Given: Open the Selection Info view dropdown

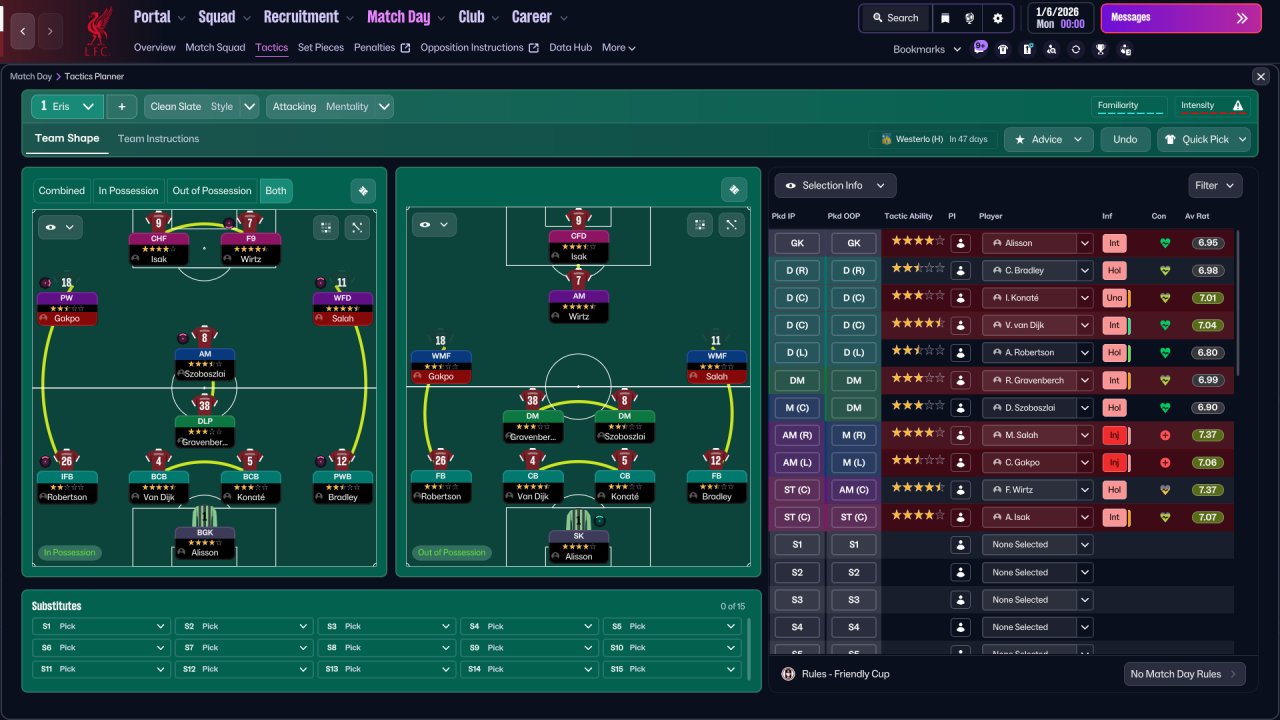Looking at the screenshot, I should point(836,185).
